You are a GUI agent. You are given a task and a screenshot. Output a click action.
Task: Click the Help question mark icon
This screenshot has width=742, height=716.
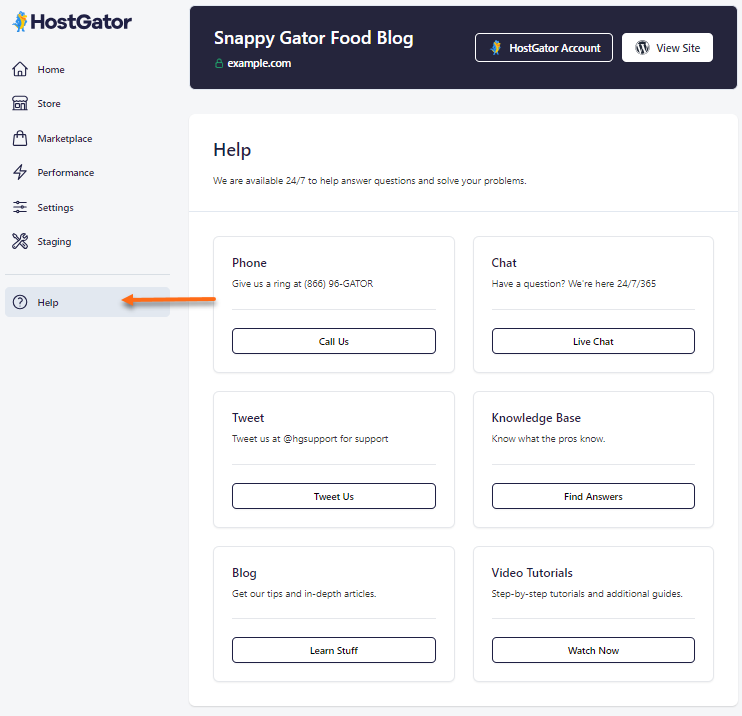(20, 302)
